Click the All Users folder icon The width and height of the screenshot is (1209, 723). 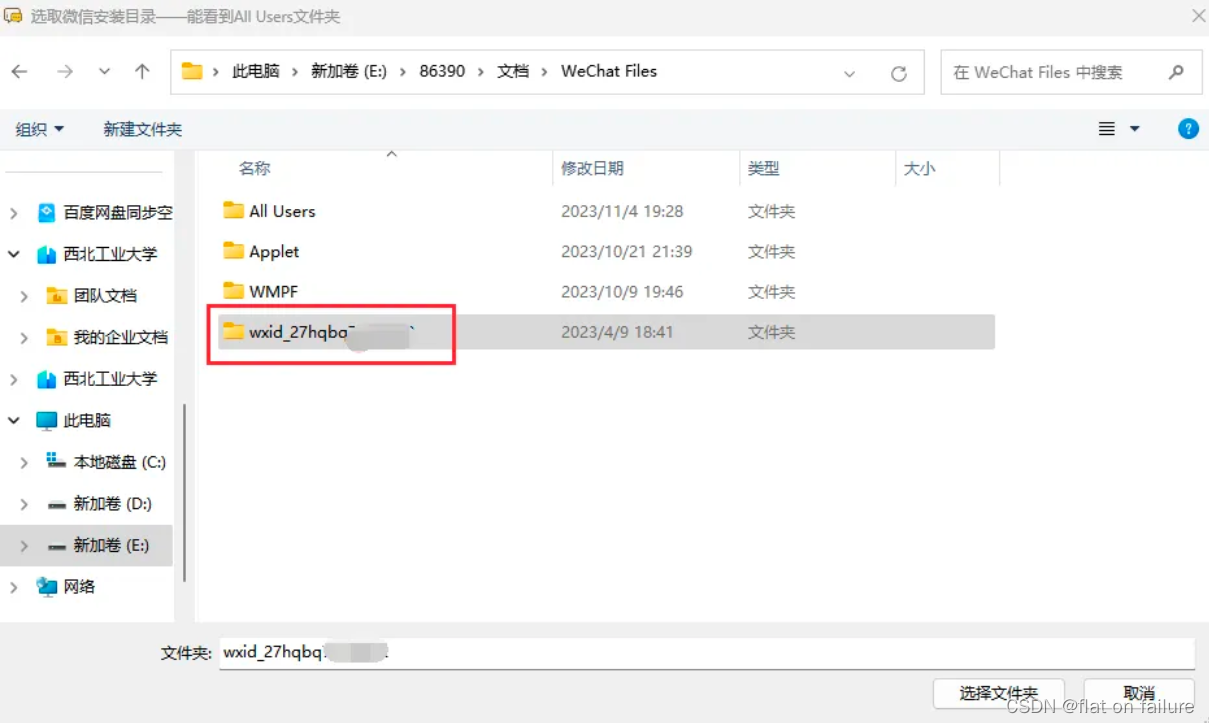point(233,210)
